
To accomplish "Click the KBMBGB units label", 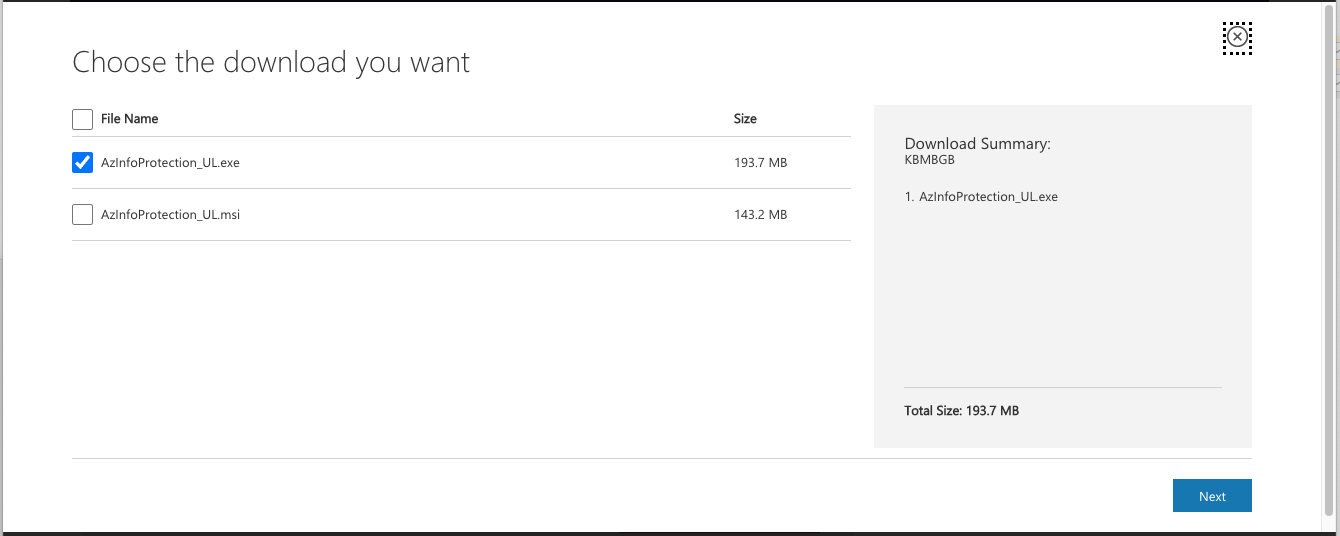I will point(930,160).
